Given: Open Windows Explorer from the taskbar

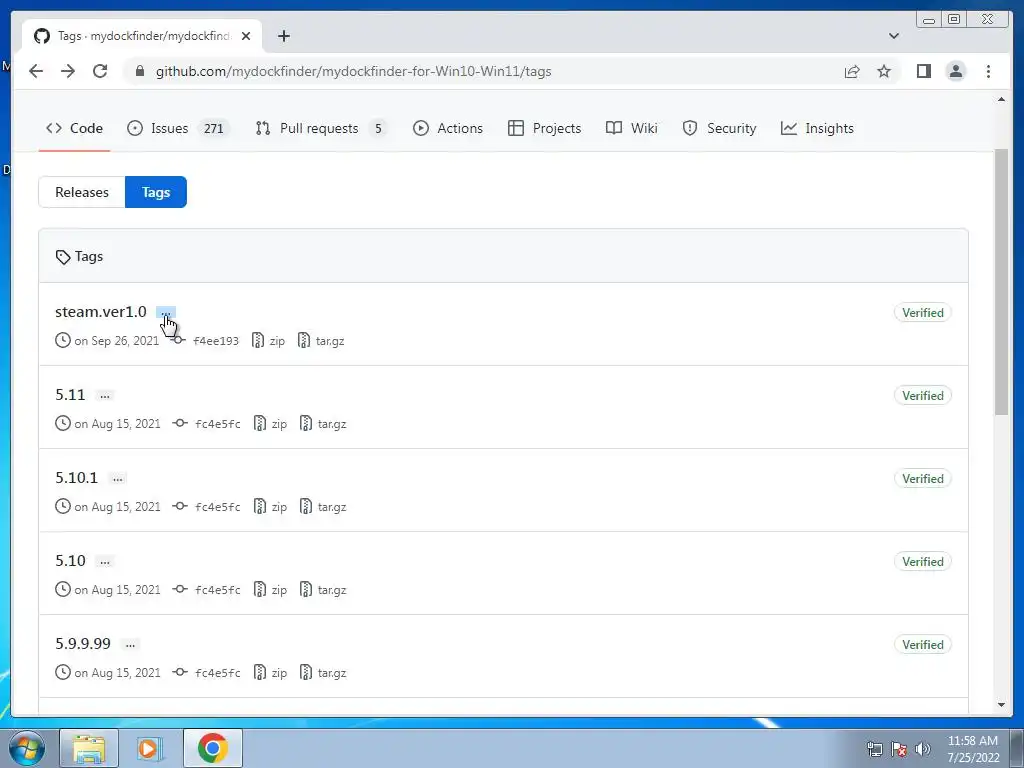Looking at the screenshot, I should pos(89,748).
